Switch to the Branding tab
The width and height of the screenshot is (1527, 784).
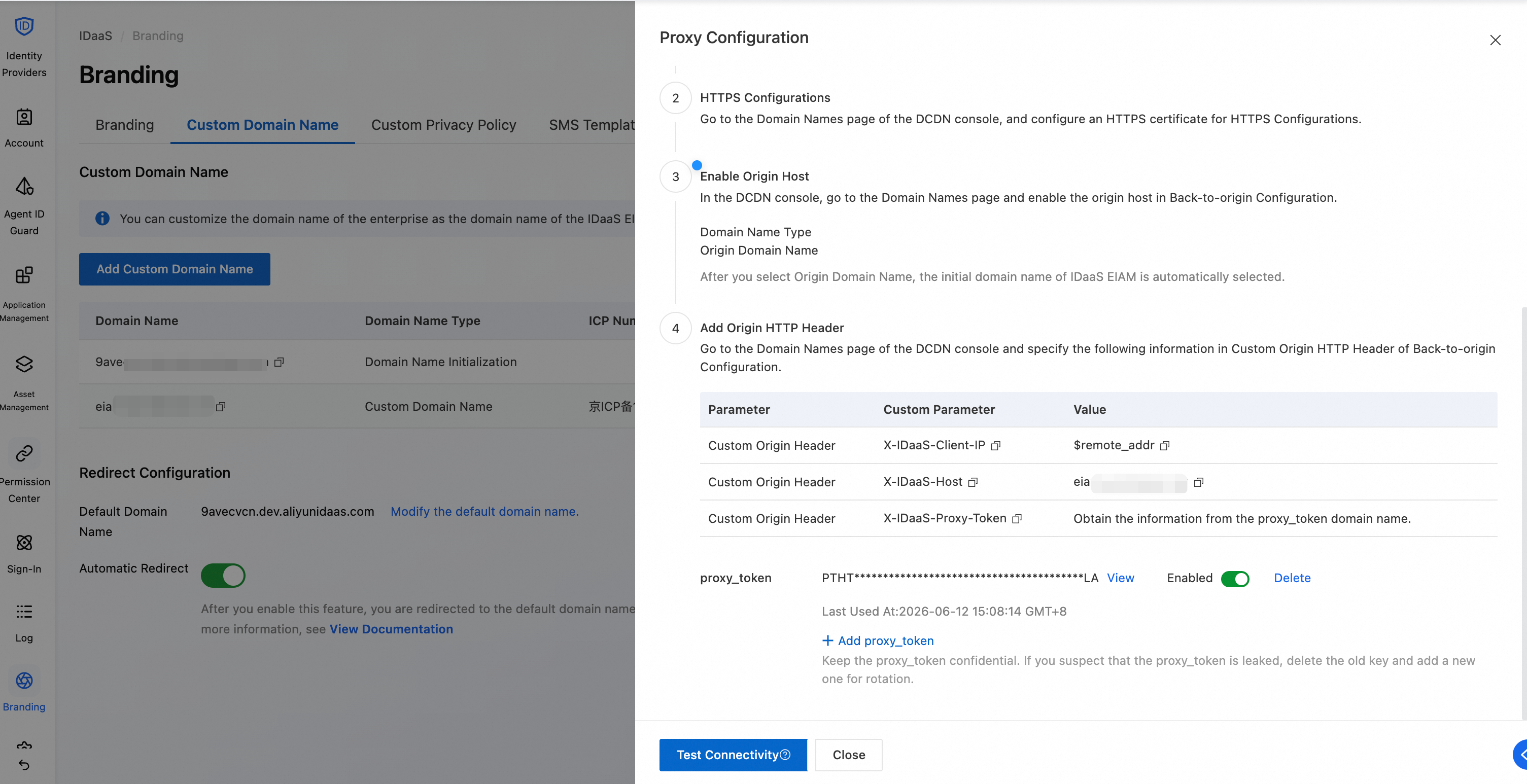point(124,125)
